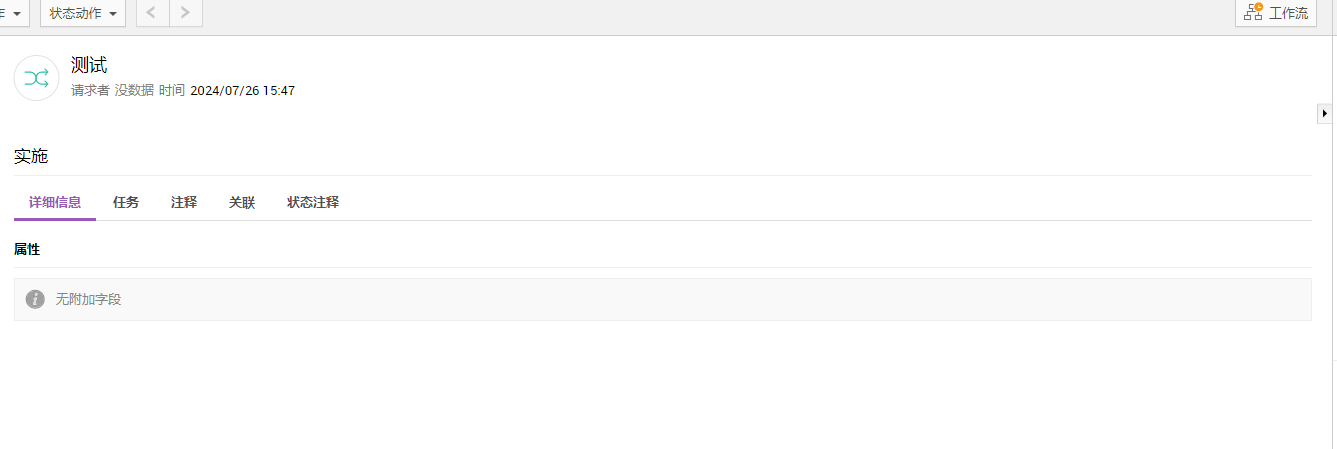Switch to the 详细信息 tab
The width and height of the screenshot is (1337, 449).
(x=55, y=202)
